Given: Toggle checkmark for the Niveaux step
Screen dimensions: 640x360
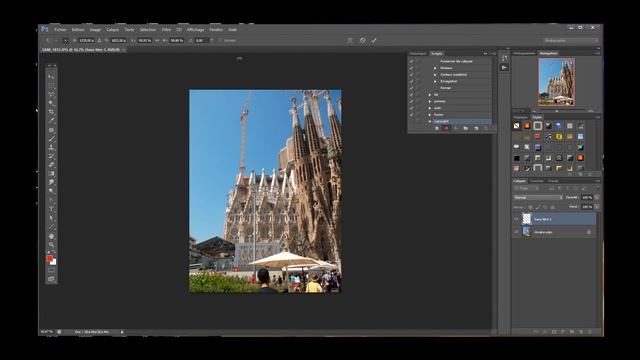Looking at the screenshot, I should [x=411, y=68].
